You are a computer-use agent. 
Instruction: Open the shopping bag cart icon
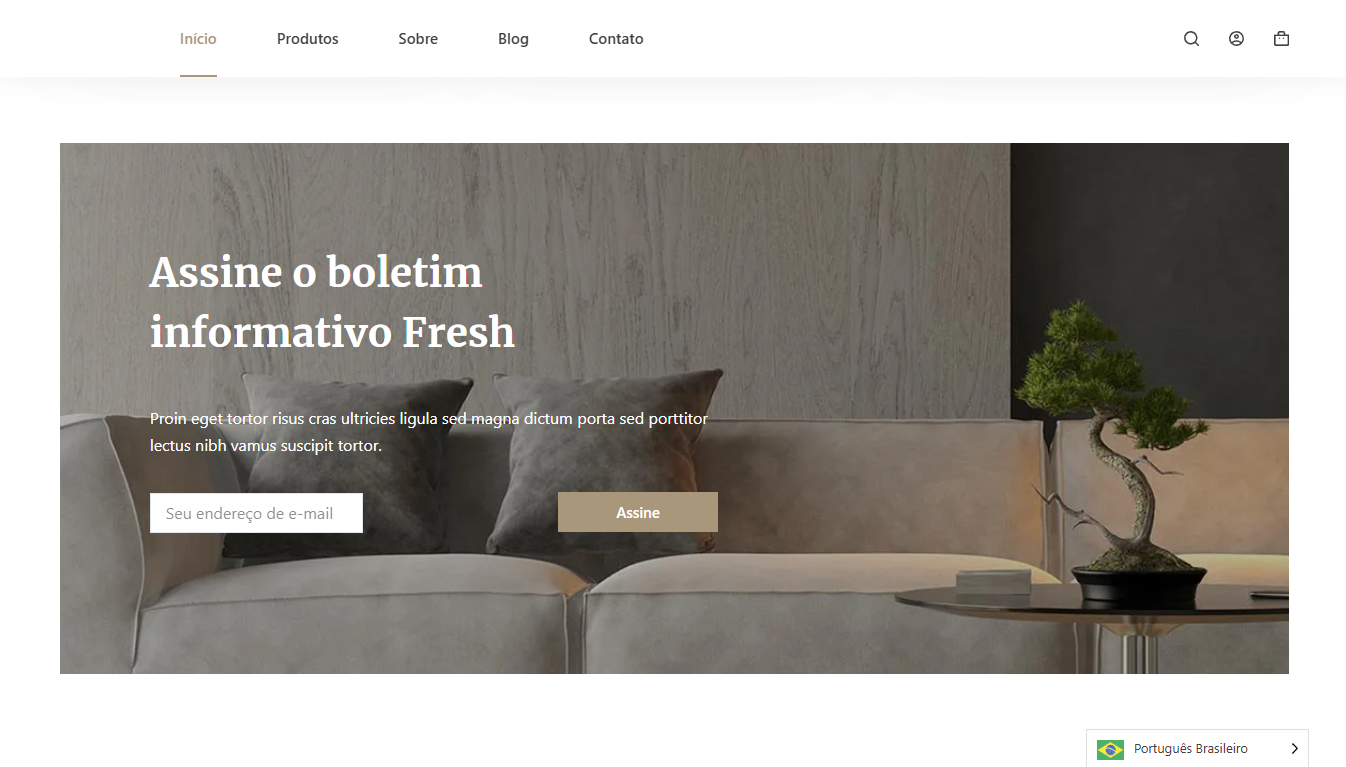pos(1281,39)
